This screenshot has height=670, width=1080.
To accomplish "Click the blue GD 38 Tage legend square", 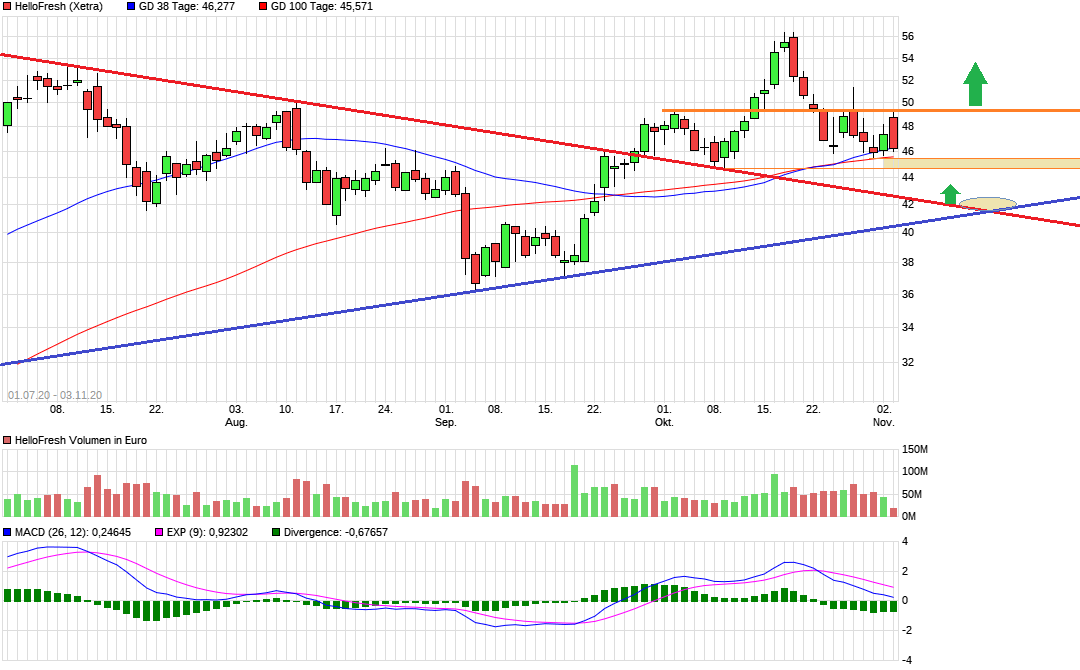I will (132, 6).
